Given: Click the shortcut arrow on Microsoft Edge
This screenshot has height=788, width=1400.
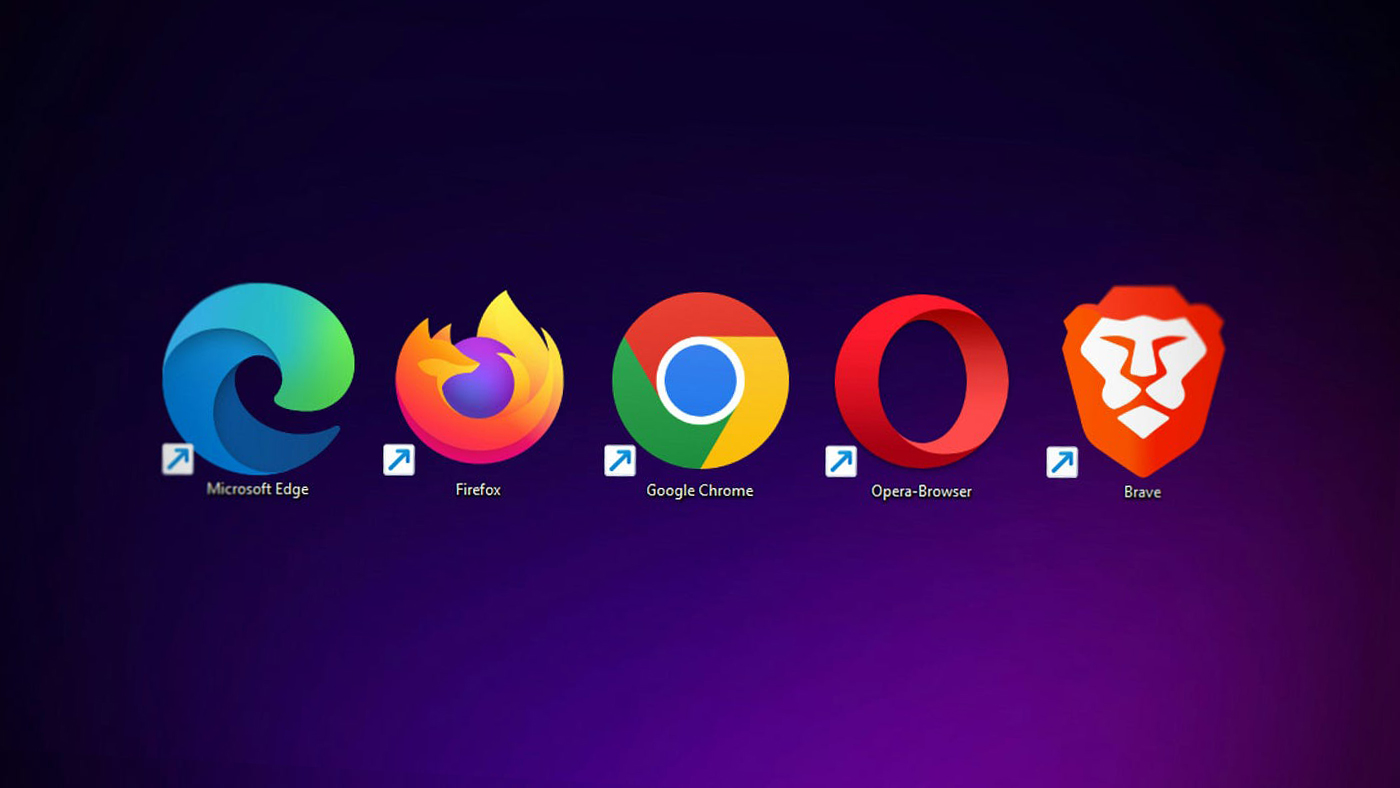Looking at the screenshot, I should point(178,459).
